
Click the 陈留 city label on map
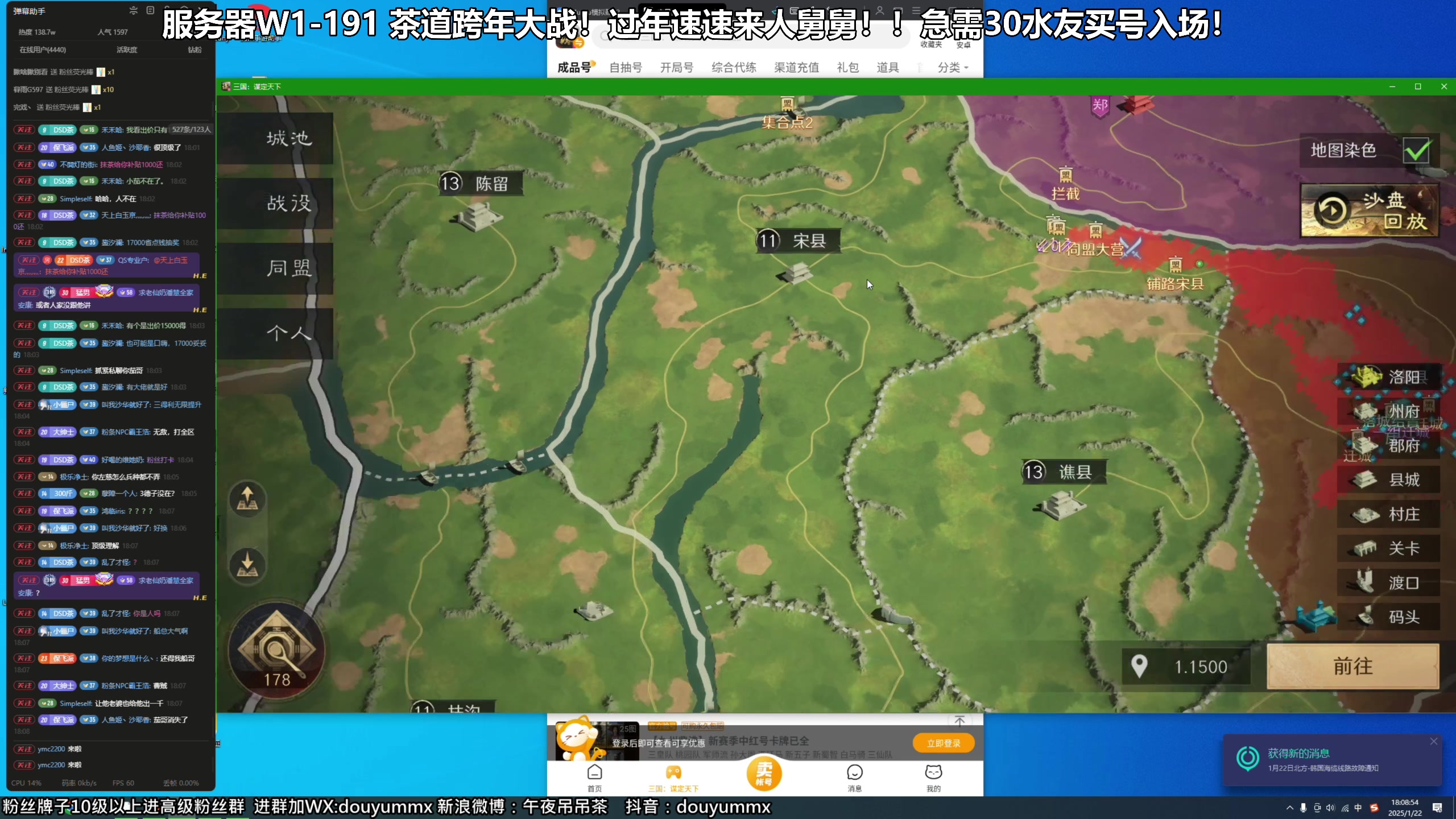(x=481, y=184)
